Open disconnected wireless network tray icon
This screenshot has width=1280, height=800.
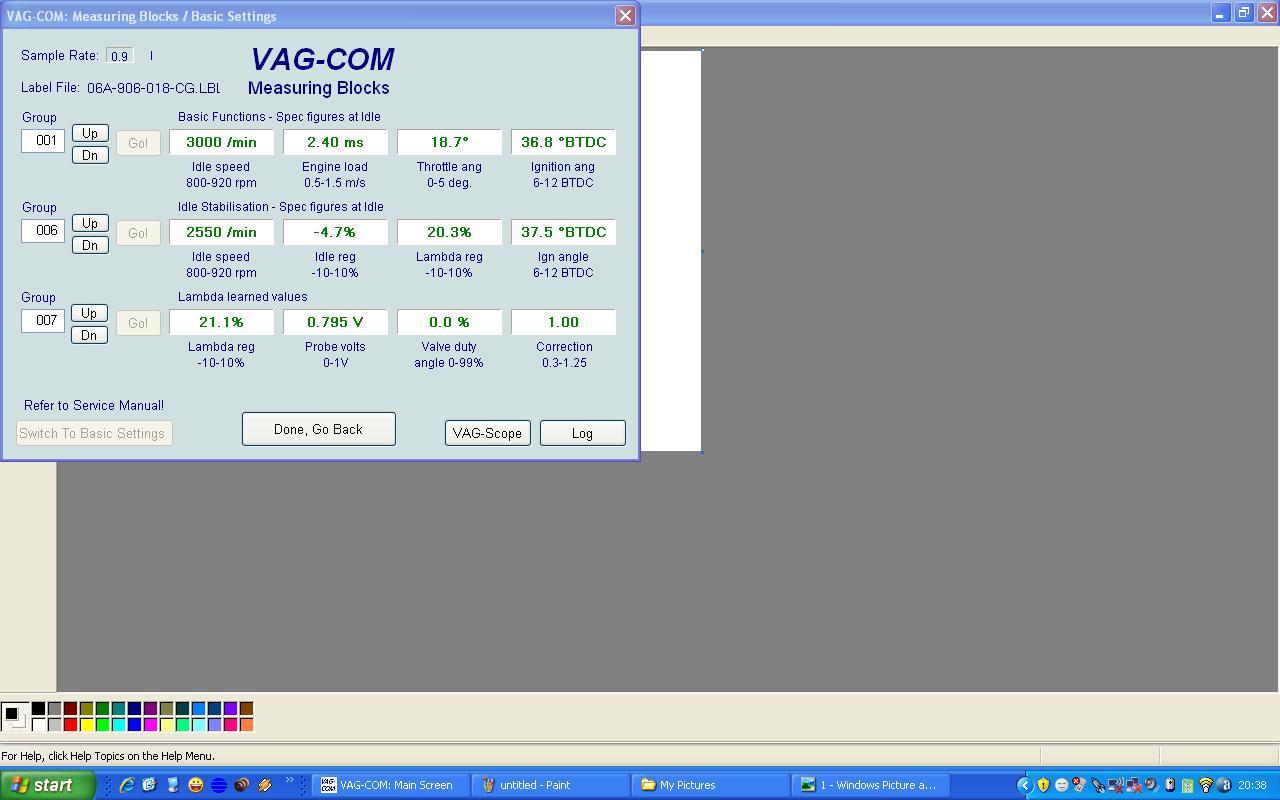[1116, 785]
